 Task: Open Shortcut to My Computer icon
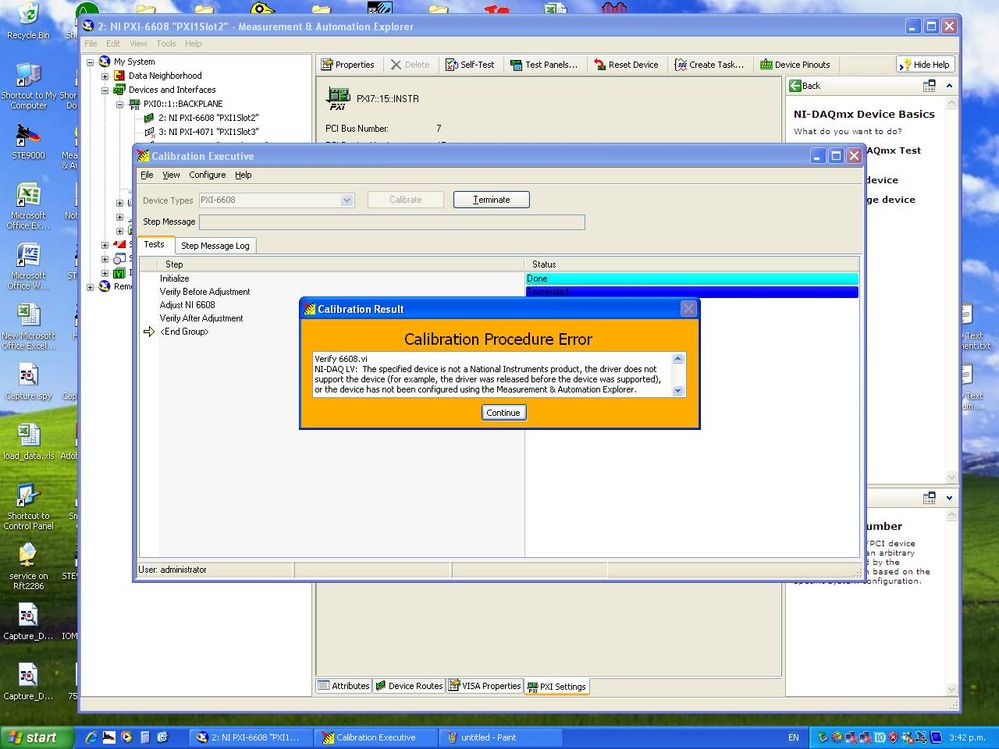pyautogui.click(x=28, y=87)
